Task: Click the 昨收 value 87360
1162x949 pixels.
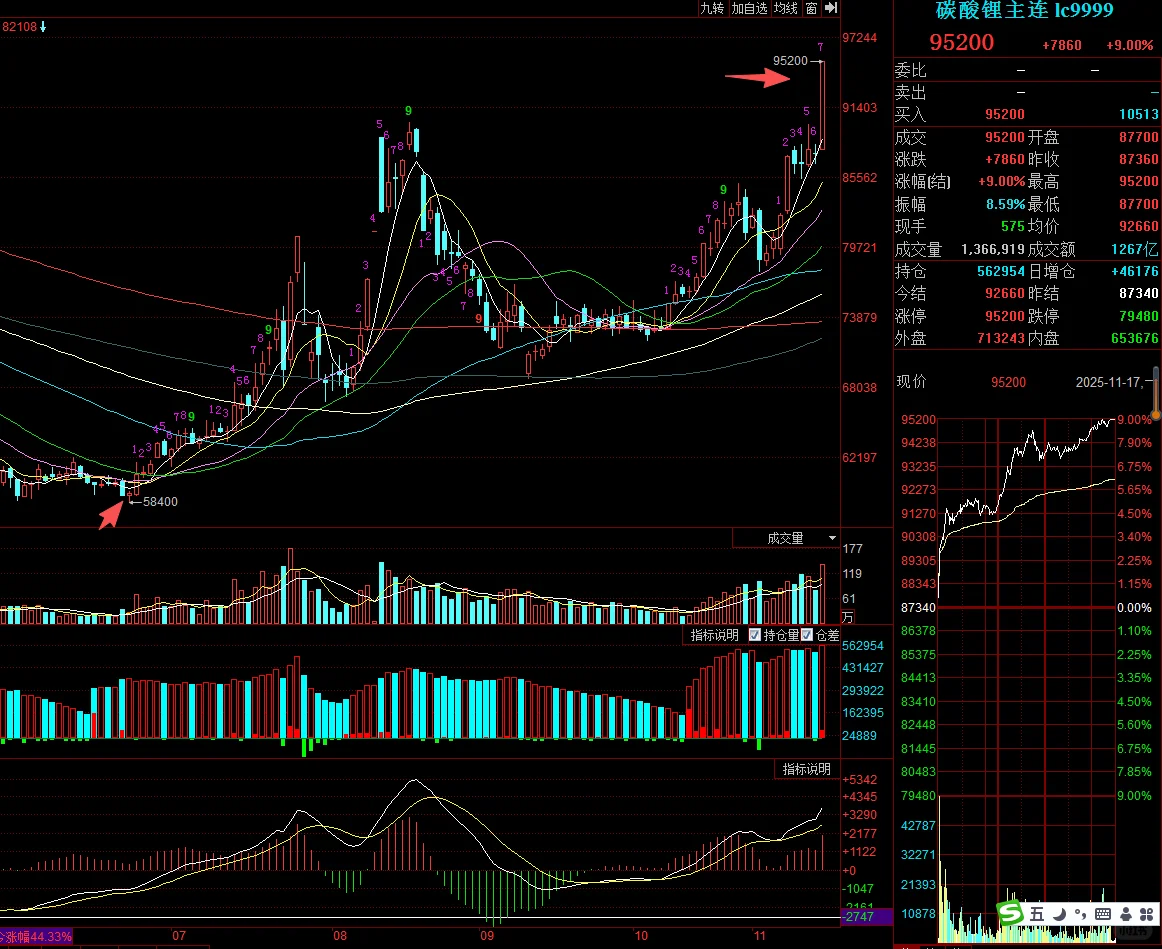Action: 1139,160
